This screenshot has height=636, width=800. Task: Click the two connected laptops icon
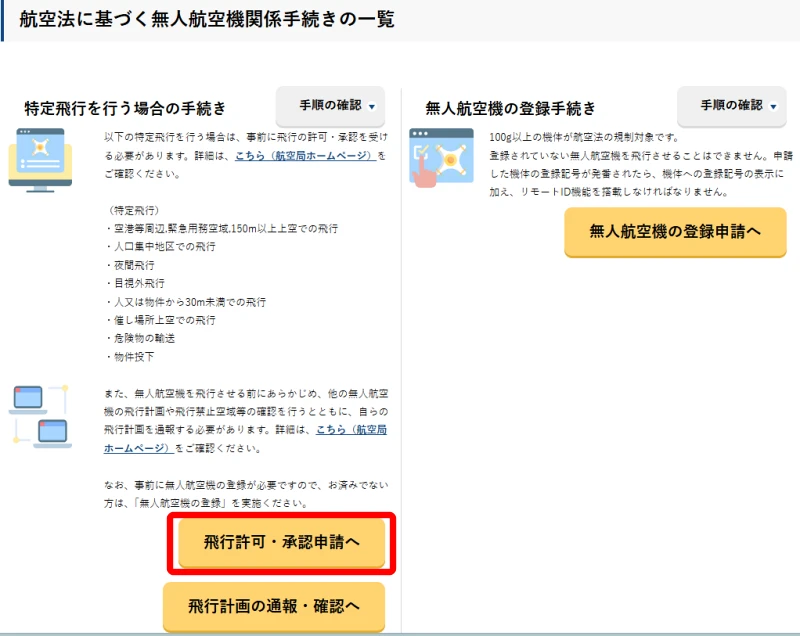point(40,417)
